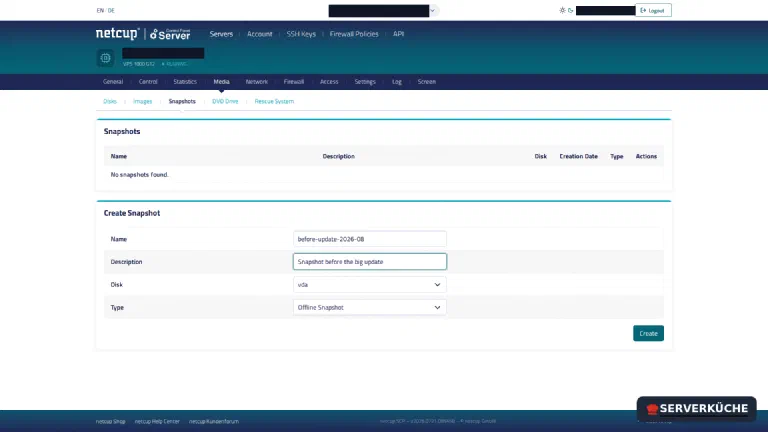The image size is (768, 432).
Task: Go to the Settings tab
Action: pyautogui.click(x=365, y=82)
